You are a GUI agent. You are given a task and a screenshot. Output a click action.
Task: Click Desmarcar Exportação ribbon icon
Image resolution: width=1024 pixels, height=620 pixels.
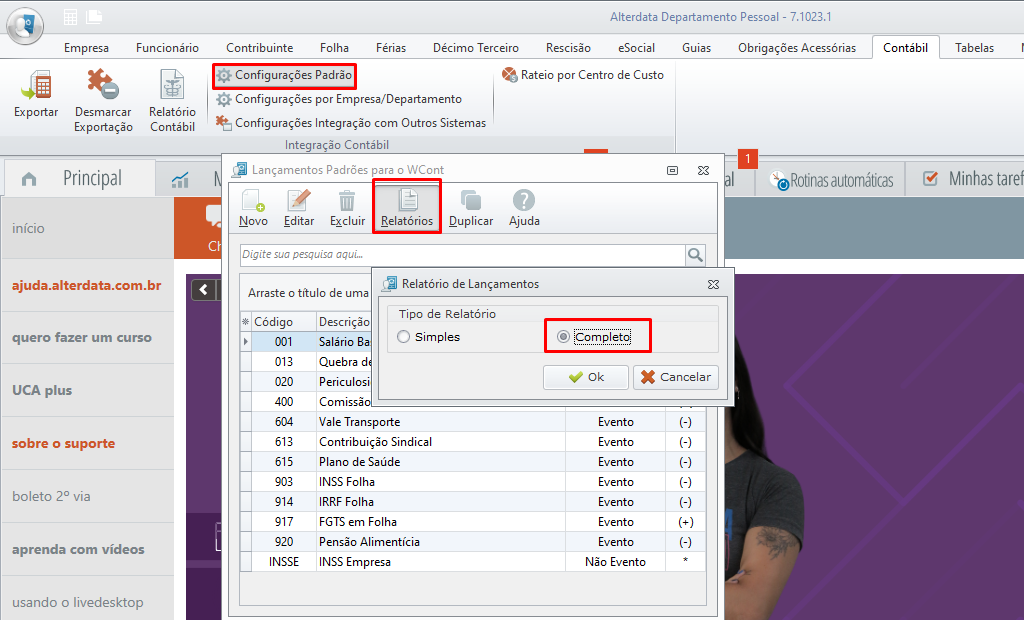[x=103, y=100]
